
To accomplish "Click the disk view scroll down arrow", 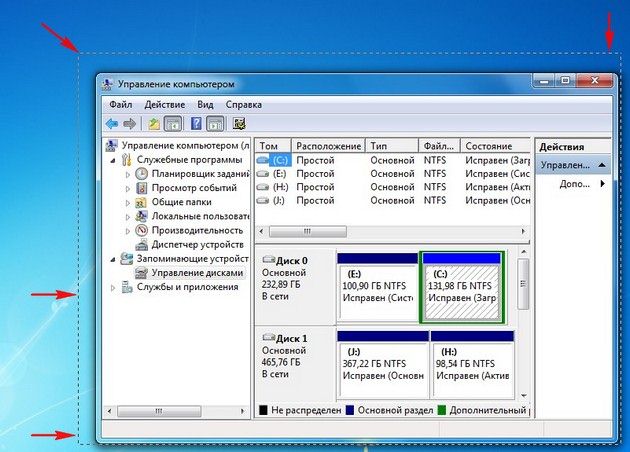I will pyautogui.click(x=524, y=396).
